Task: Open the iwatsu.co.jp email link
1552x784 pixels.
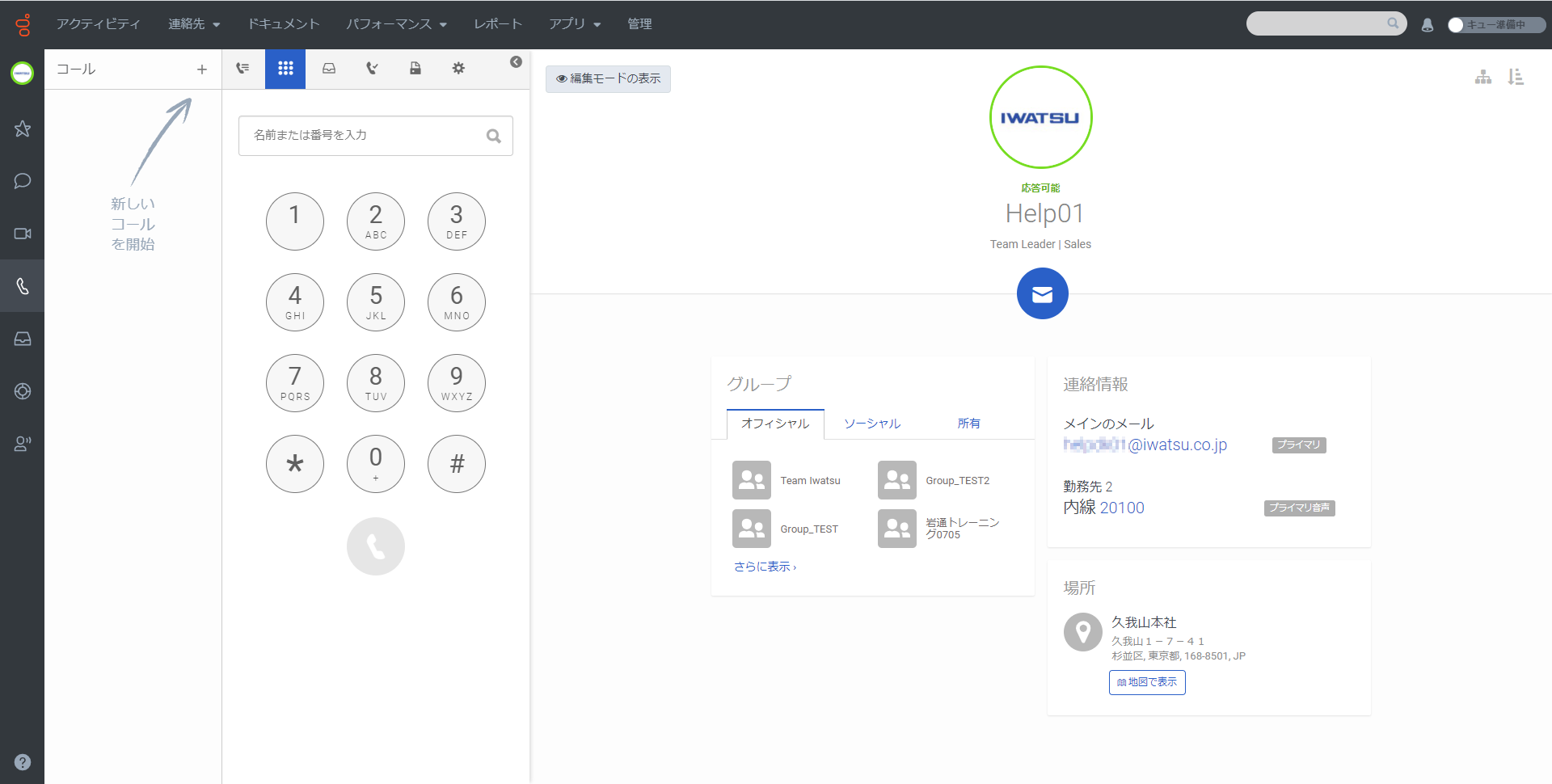Action: (x=1145, y=445)
